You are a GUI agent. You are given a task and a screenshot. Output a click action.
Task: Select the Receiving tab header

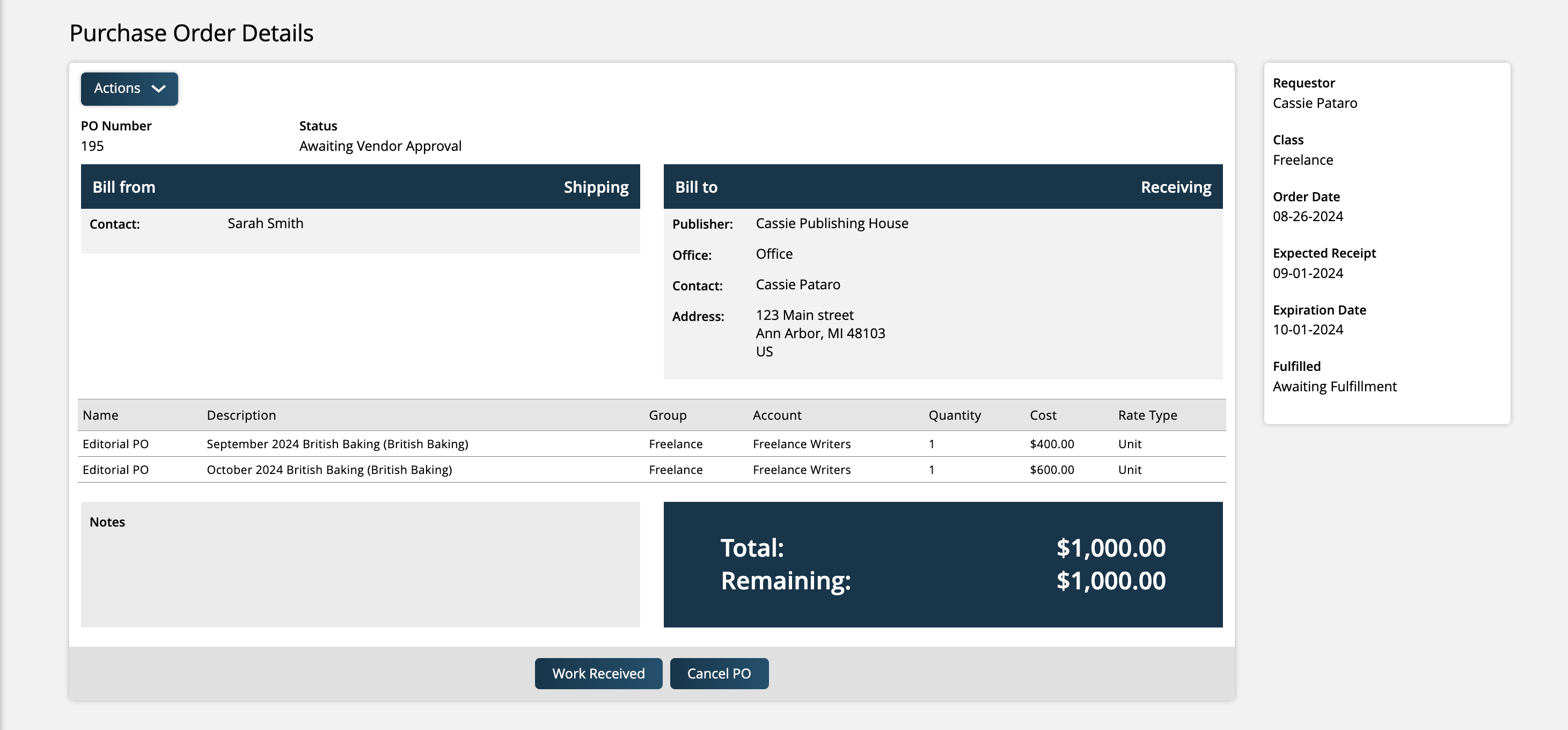point(1175,187)
